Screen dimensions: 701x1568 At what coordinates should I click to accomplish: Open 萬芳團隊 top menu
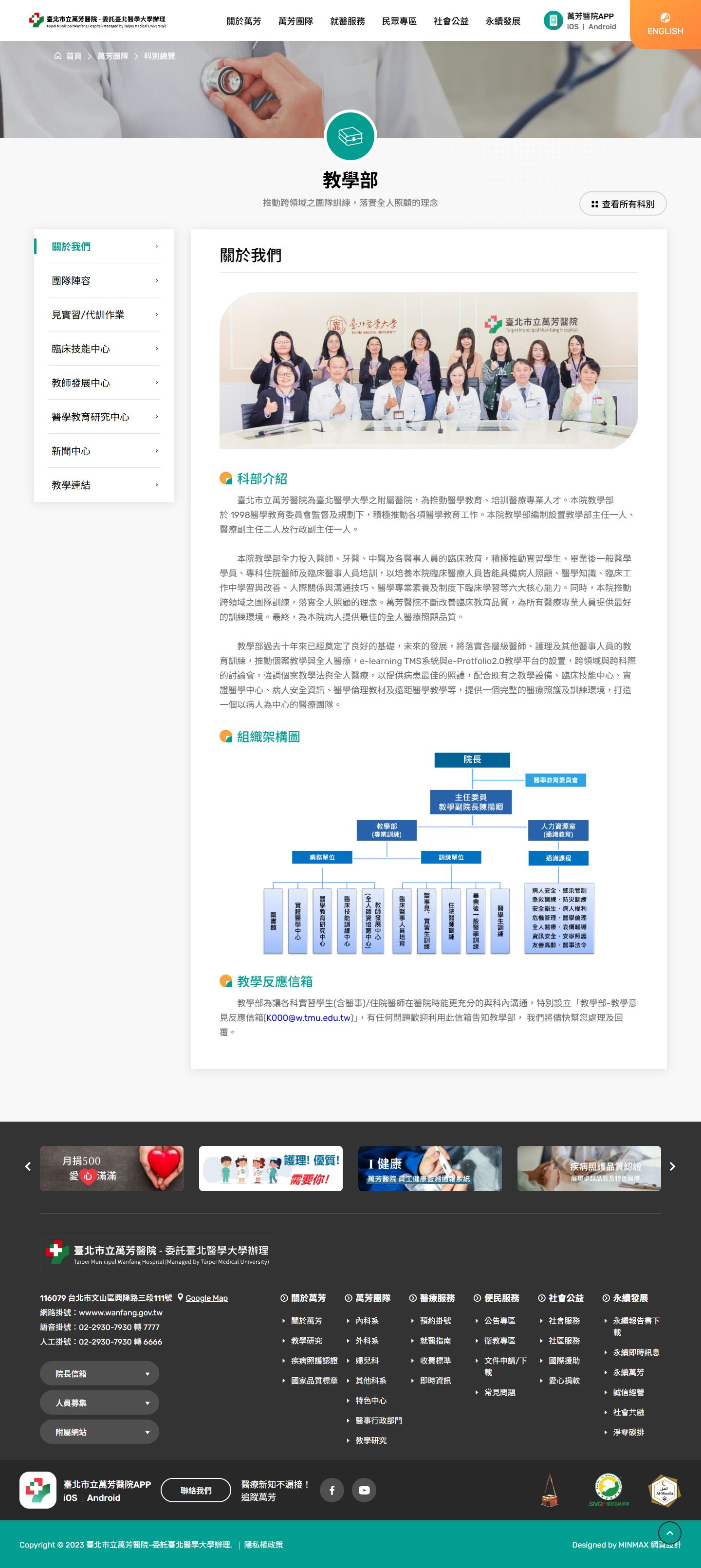pyautogui.click(x=295, y=21)
